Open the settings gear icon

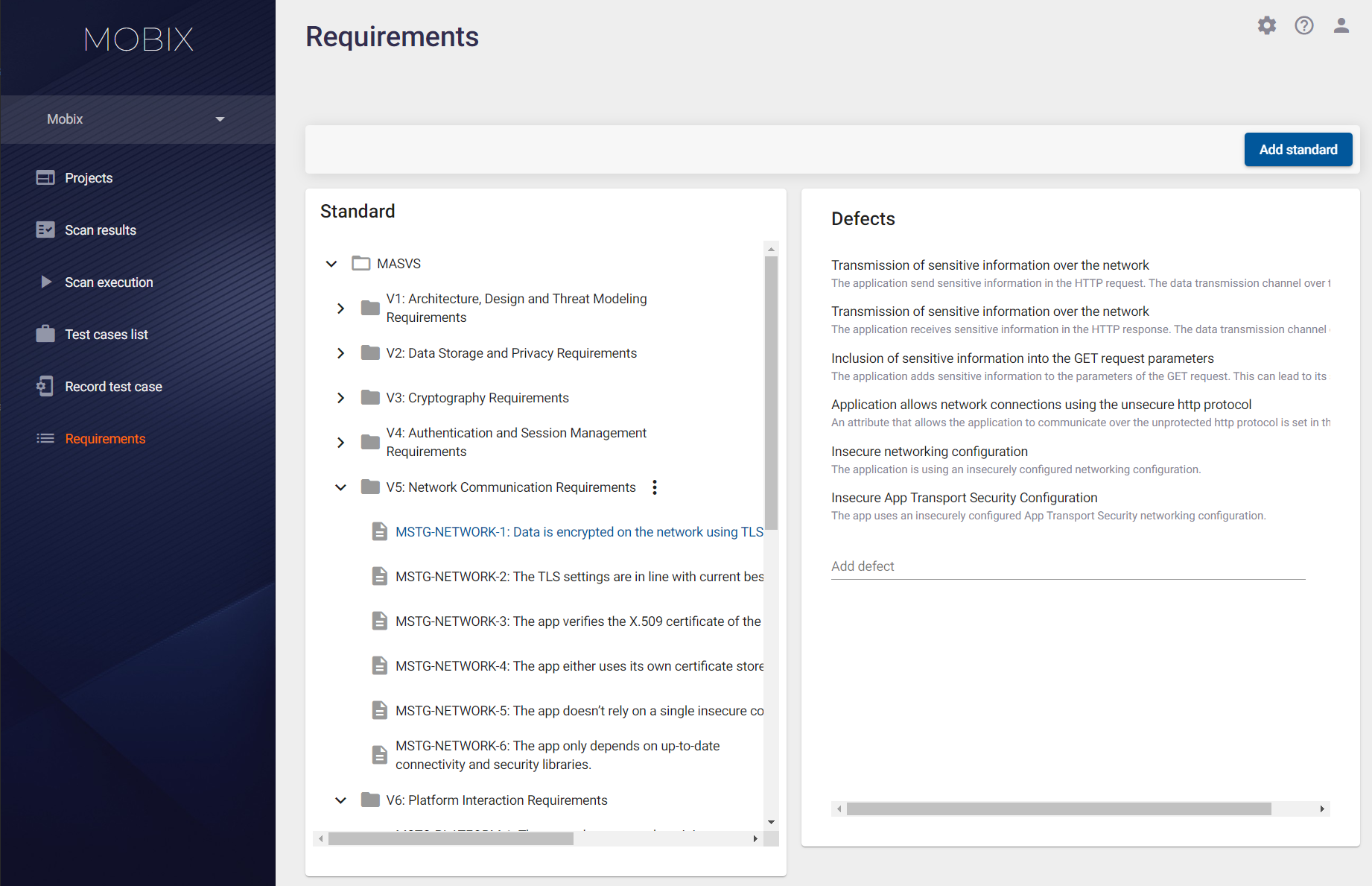[x=1267, y=25]
